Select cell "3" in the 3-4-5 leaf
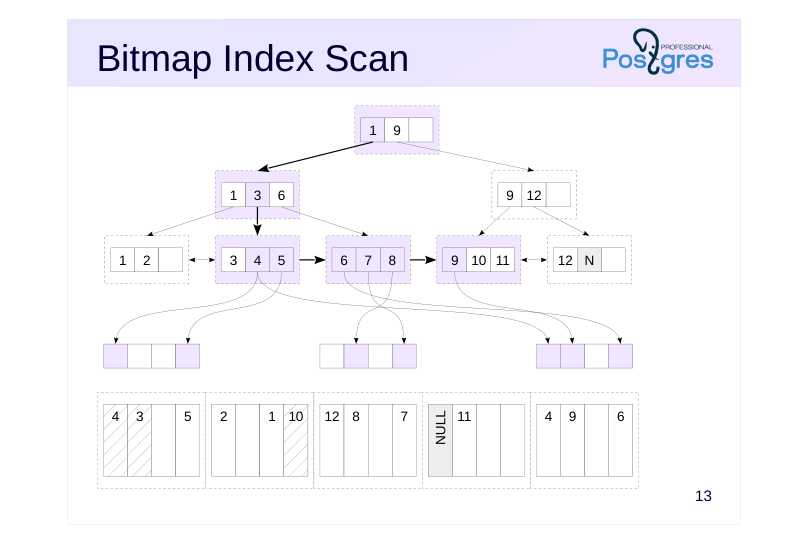The image size is (809, 541). pyautogui.click(x=233, y=260)
